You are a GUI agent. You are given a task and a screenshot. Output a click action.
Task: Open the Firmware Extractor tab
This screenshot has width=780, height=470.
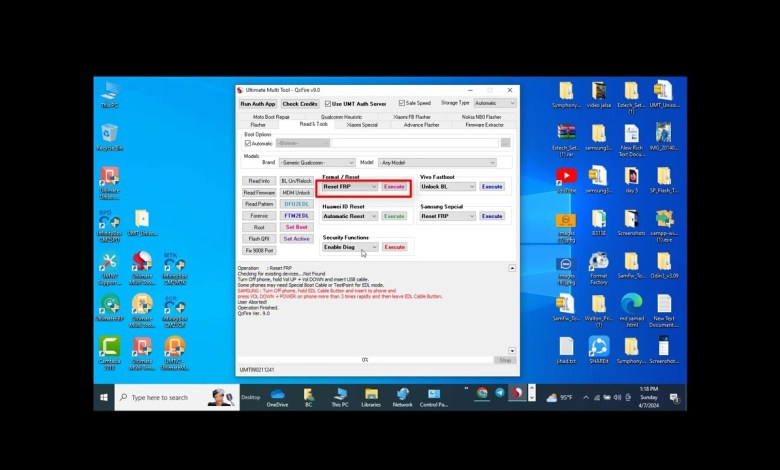484,125
